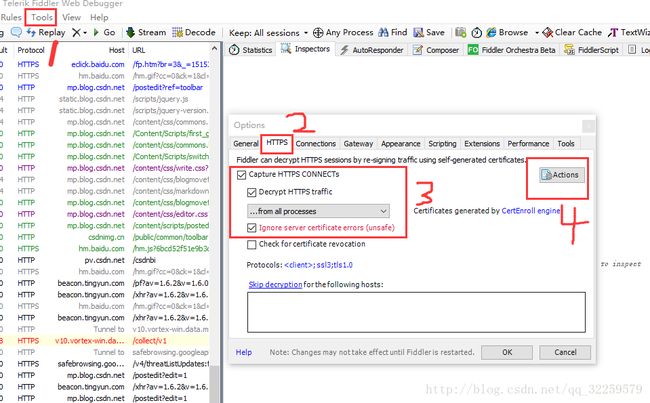
Task: Click the Save toolbar button
Action: [429, 32]
